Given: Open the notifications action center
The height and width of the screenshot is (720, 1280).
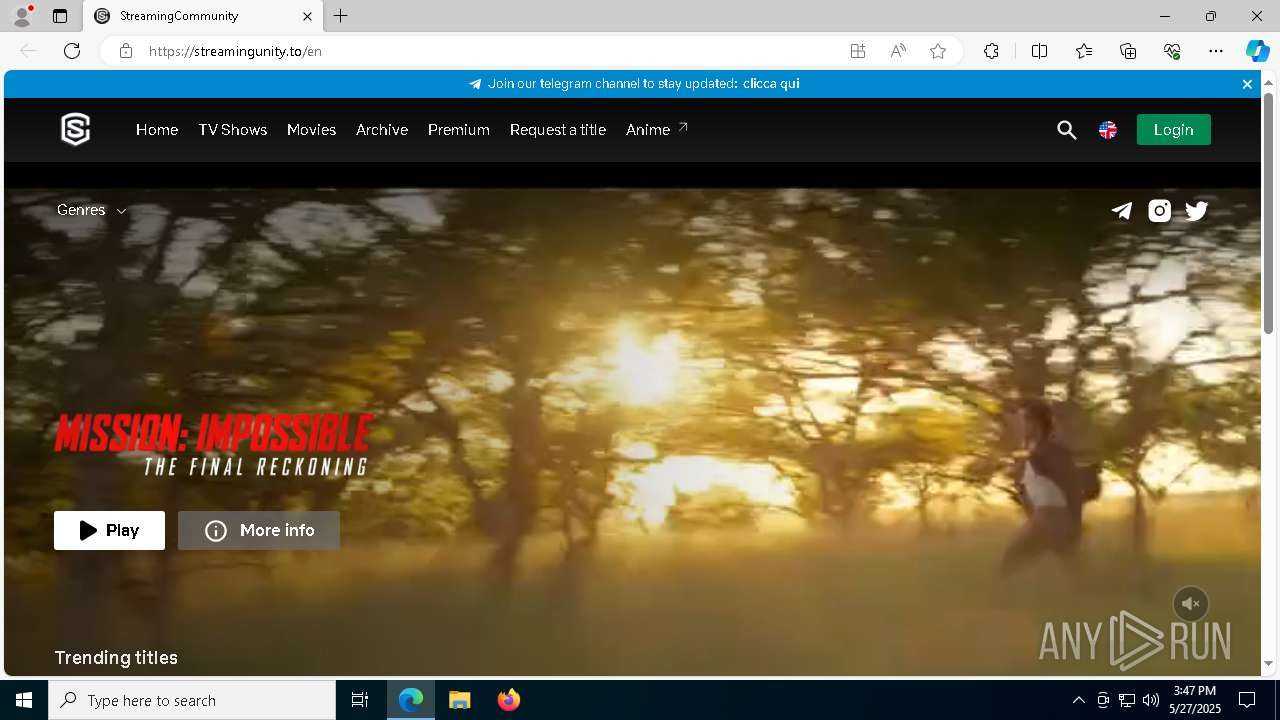Looking at the screenshot, I should click(x=1247, y=700).
